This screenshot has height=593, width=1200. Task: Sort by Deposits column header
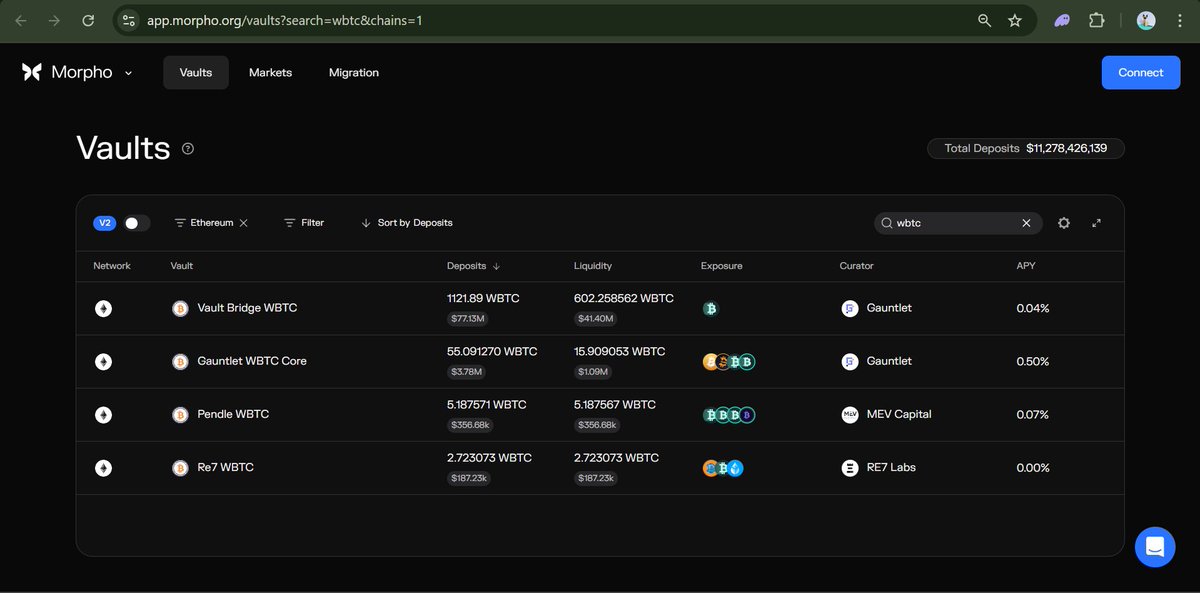coord(474,266)
